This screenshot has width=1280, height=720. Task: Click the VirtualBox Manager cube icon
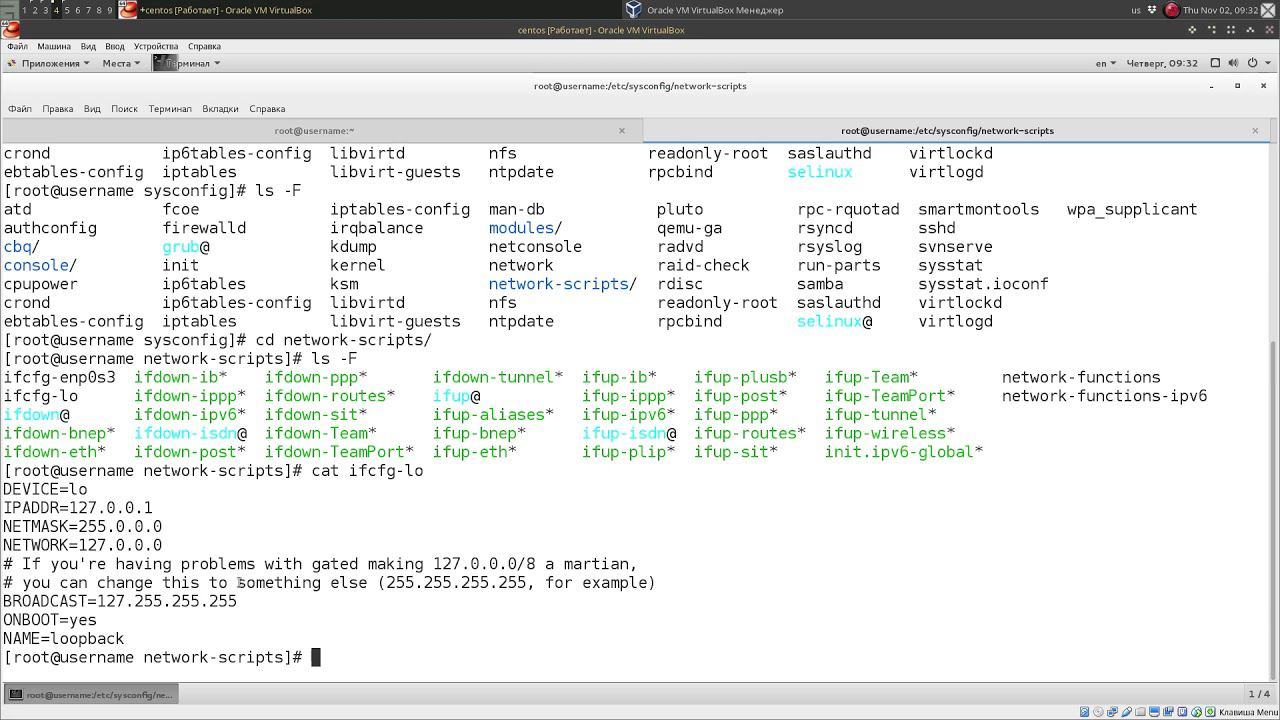point(633,10)
